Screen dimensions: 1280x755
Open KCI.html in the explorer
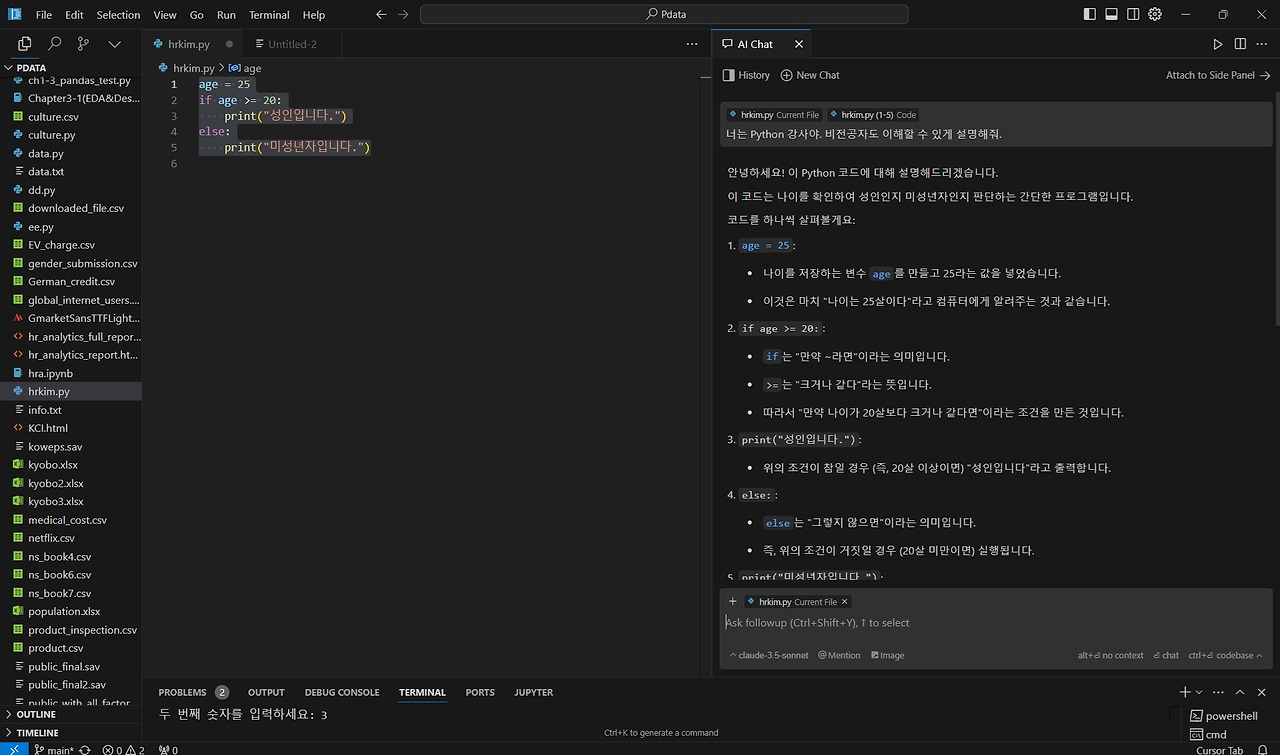point(70,428)
